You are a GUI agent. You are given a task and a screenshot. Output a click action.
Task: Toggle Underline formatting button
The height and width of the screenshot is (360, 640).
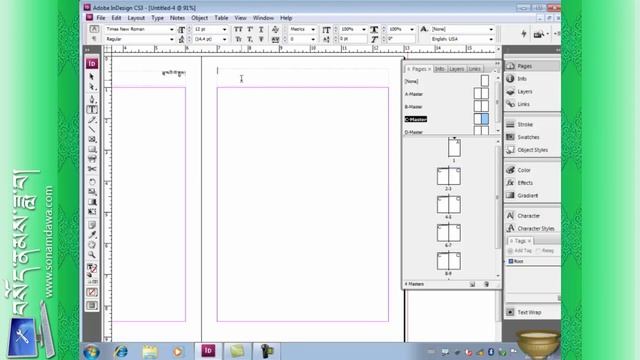point(261,29)
